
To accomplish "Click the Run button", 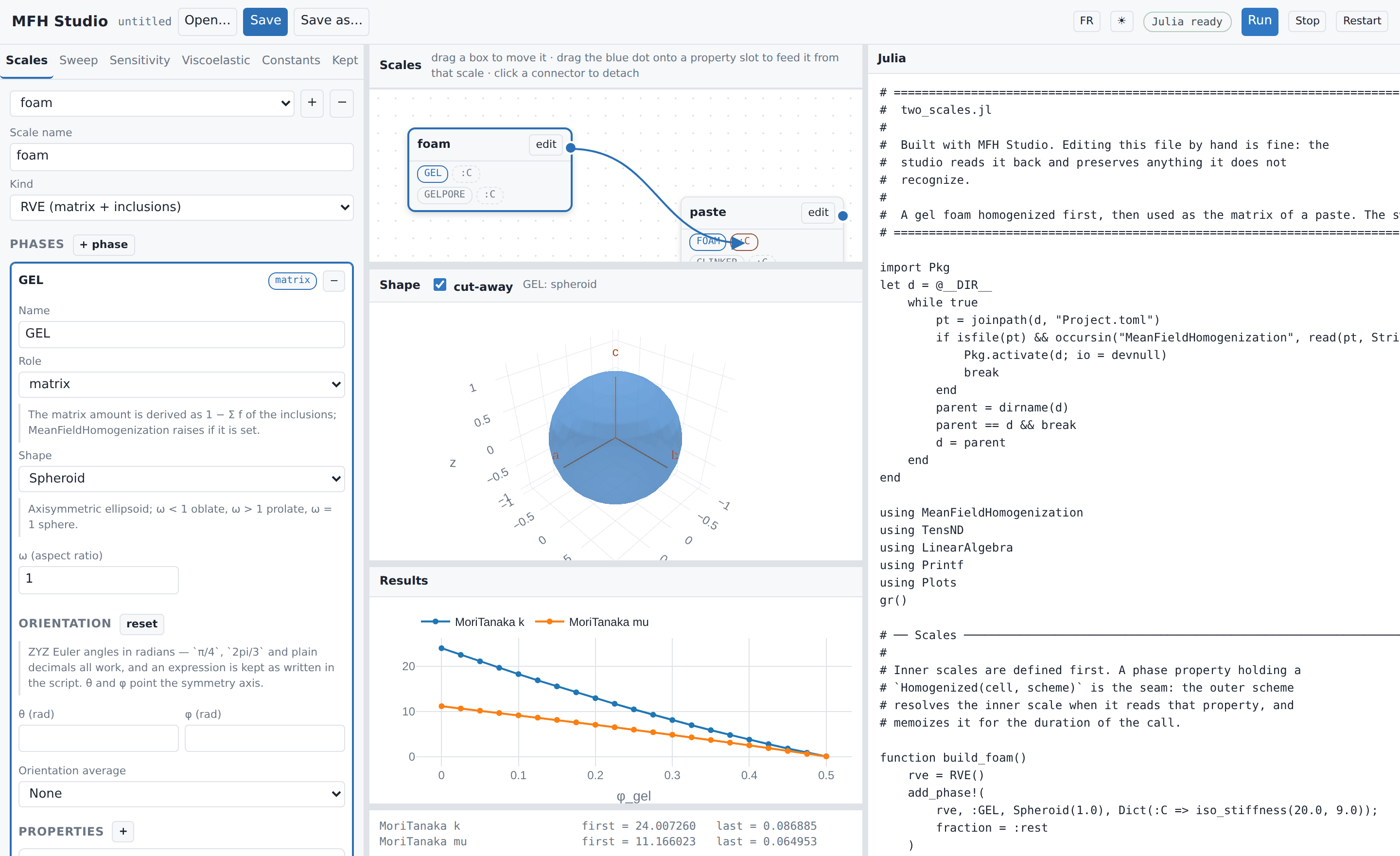I will click(x=1259, y=21).
